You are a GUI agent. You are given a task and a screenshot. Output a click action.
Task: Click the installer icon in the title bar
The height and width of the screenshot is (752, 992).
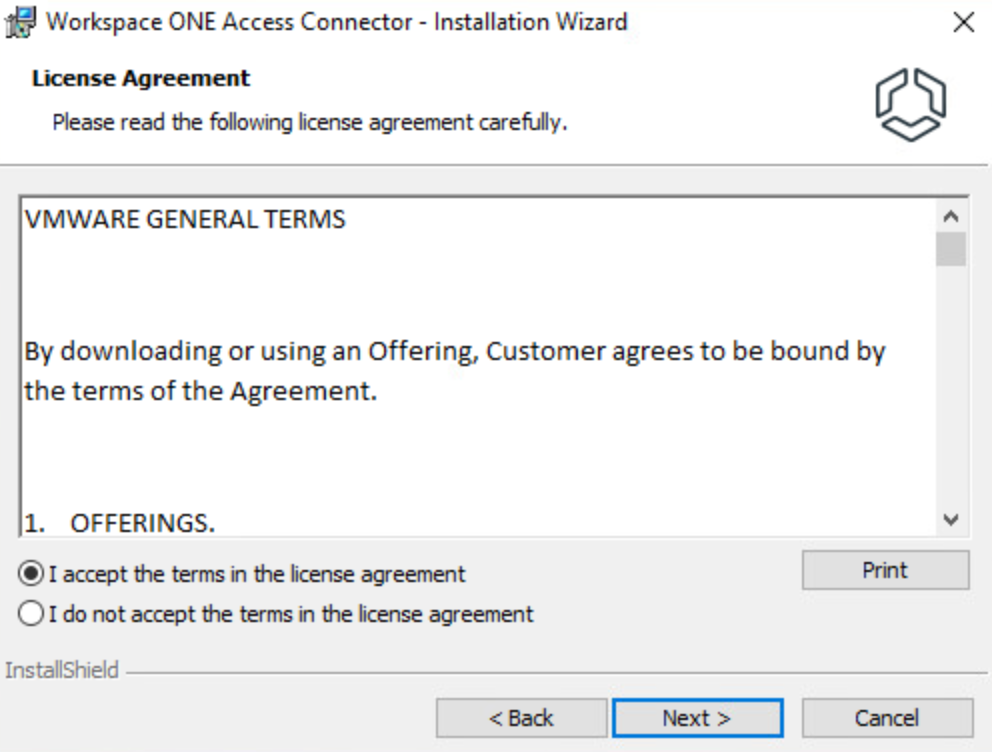point(20,22)
